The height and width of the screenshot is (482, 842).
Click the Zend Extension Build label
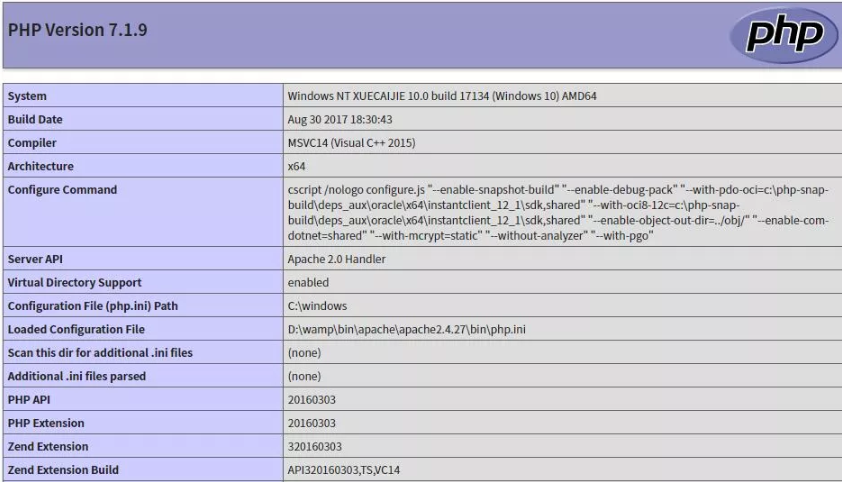63,470
